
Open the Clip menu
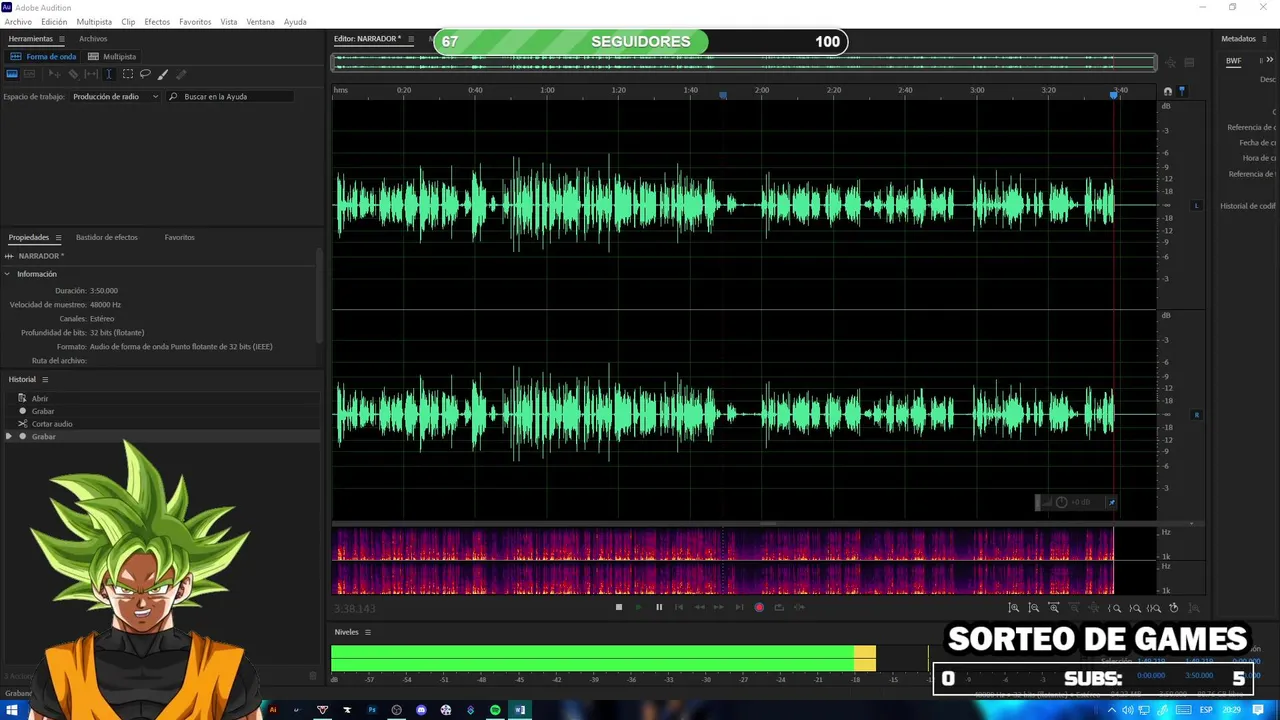(x=128, y=22)
